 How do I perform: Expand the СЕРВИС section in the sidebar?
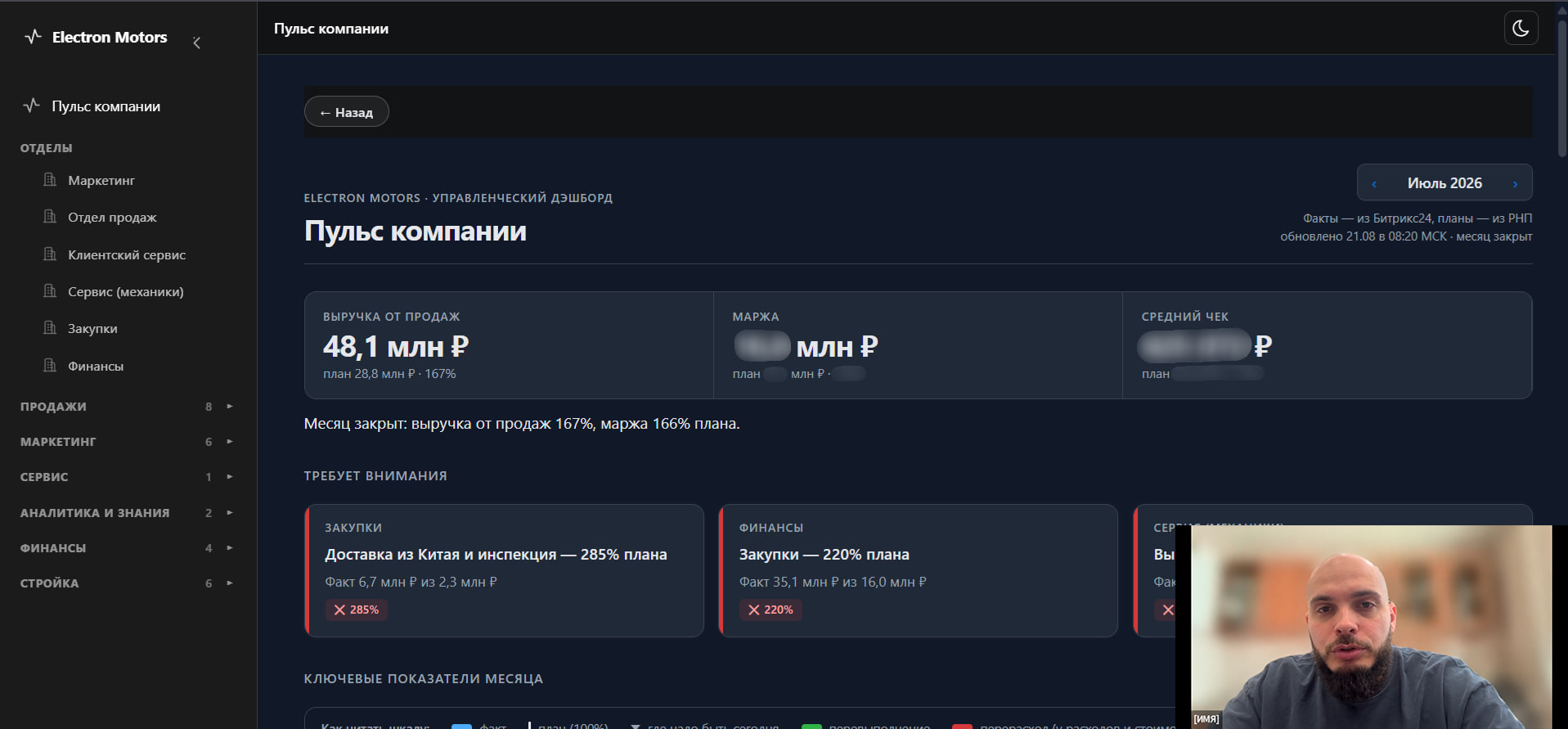tap(128, 477)
